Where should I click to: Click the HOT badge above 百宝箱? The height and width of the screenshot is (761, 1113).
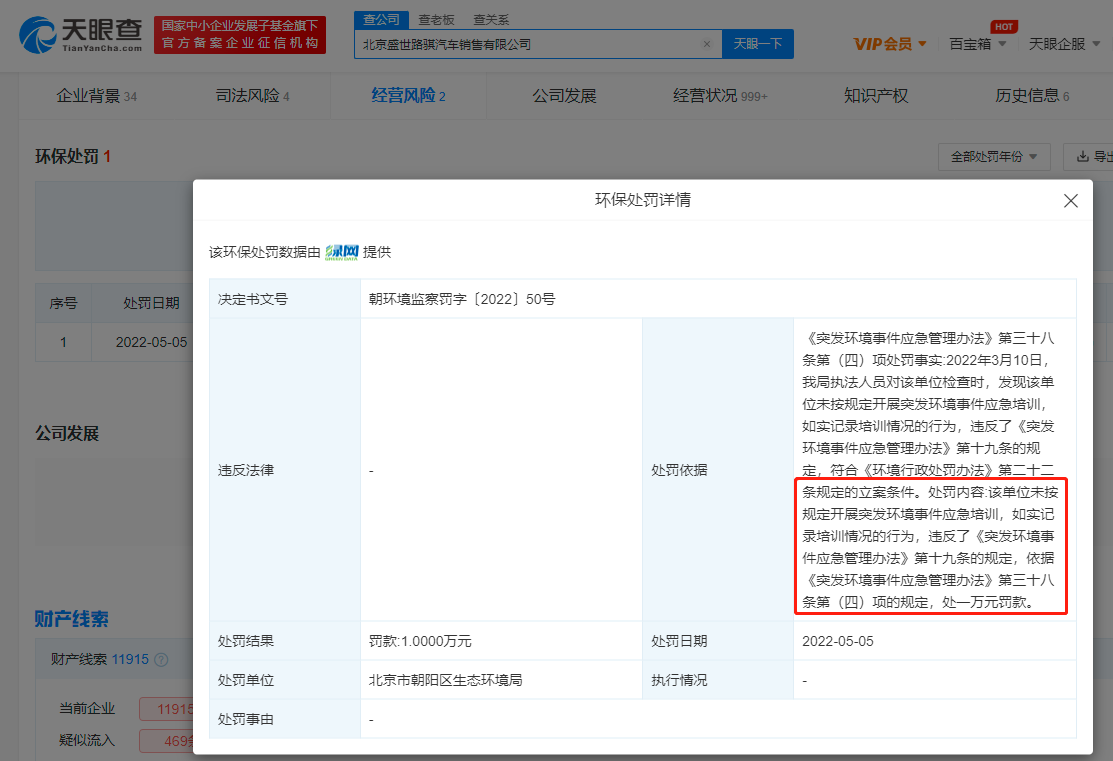coord(1004,27)
